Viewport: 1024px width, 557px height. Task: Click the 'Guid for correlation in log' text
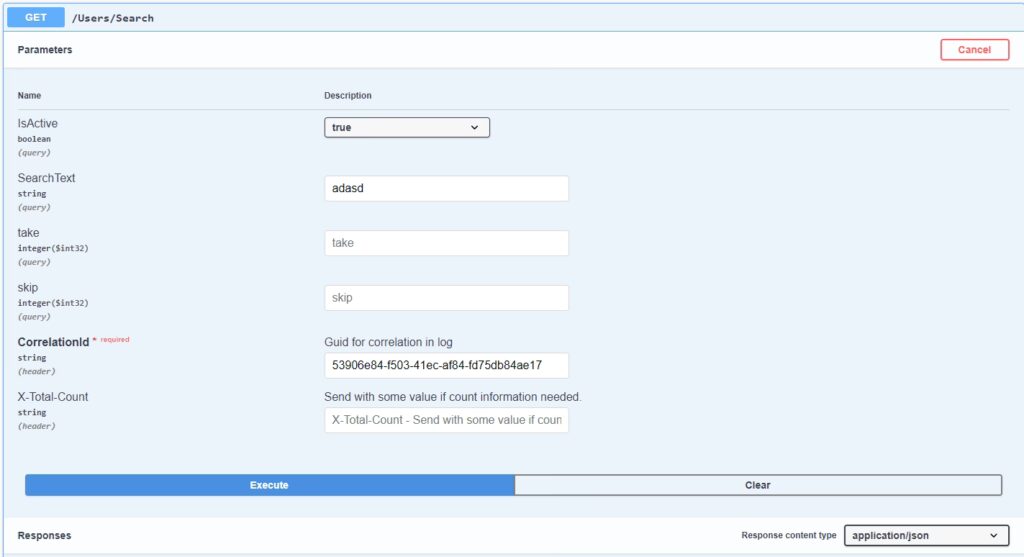(x=388, y=342)
